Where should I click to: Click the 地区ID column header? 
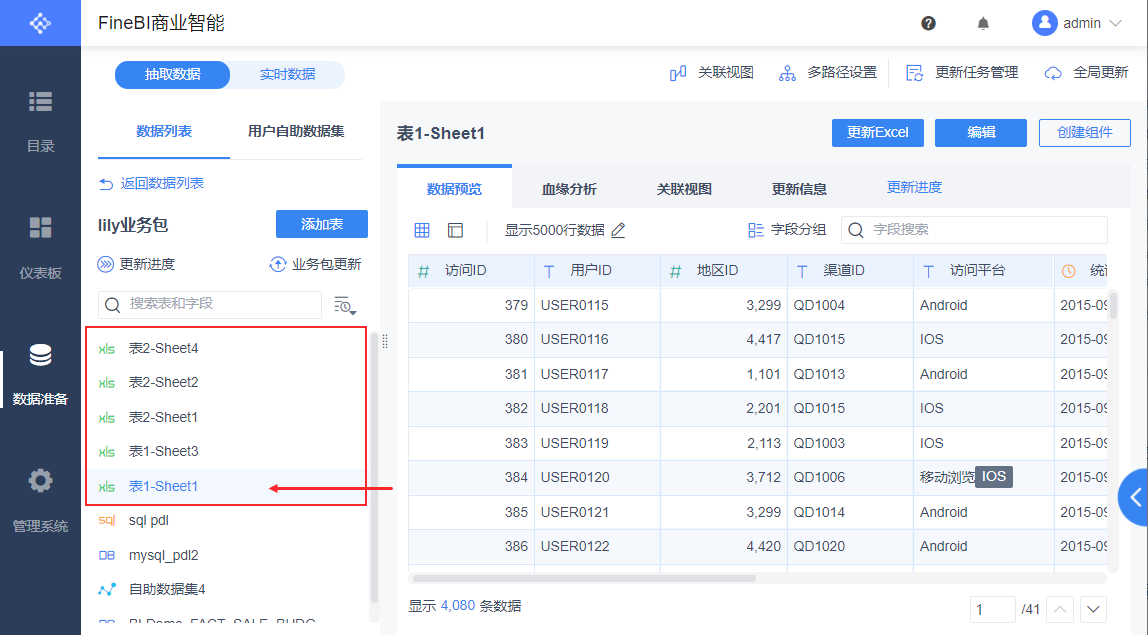pos(723,271)
